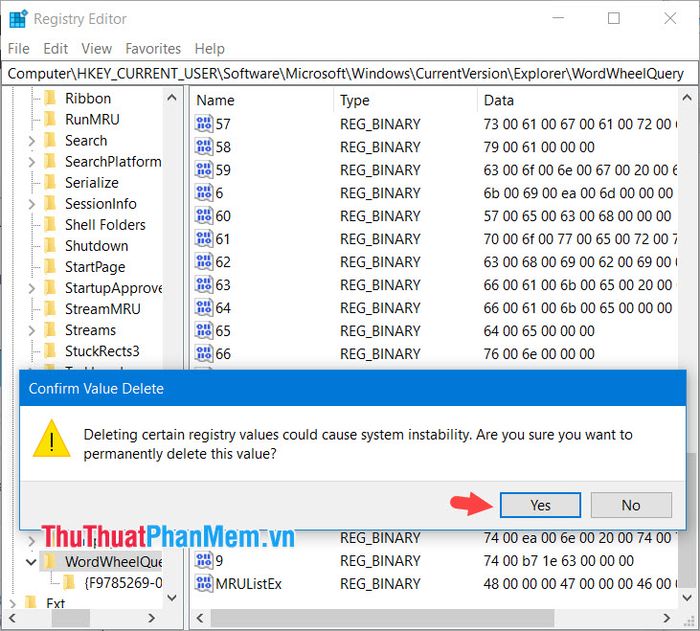Image resolution: width=700 pixels, height=631 pixels.
Task: Click the binary value icon for entry 66
Action: [x=204, y=354]
